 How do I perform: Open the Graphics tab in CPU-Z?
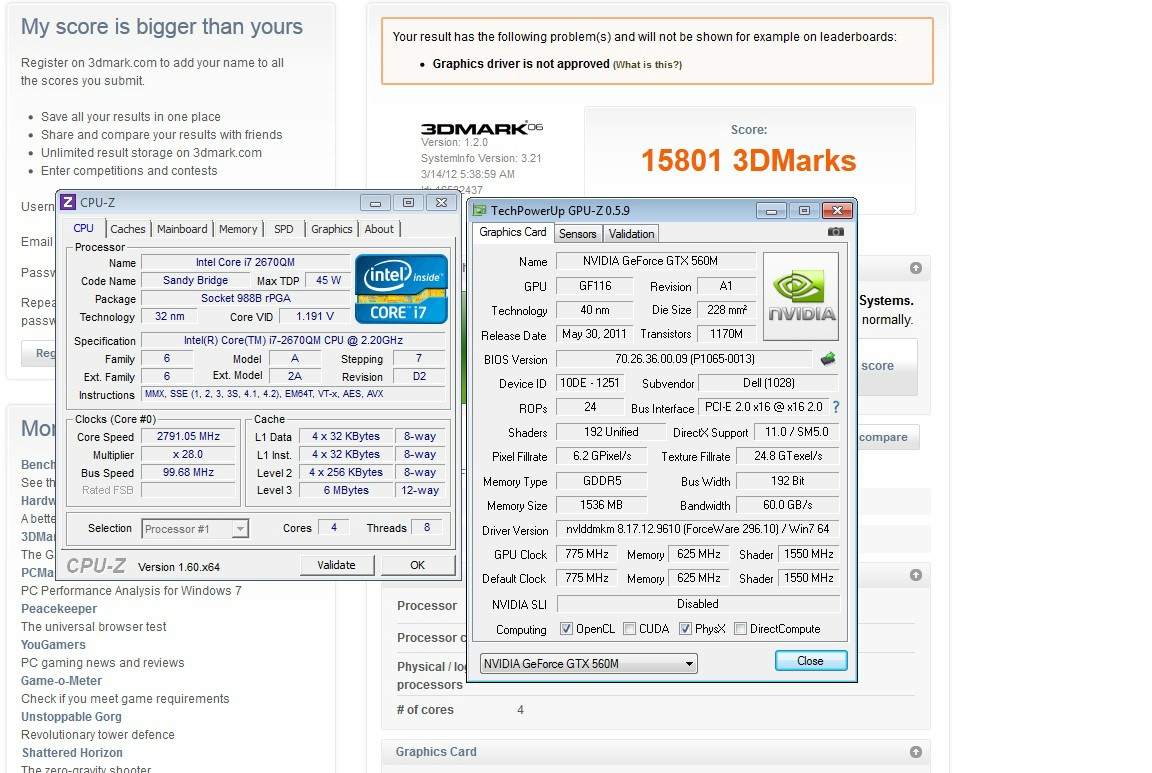(331, 229)
